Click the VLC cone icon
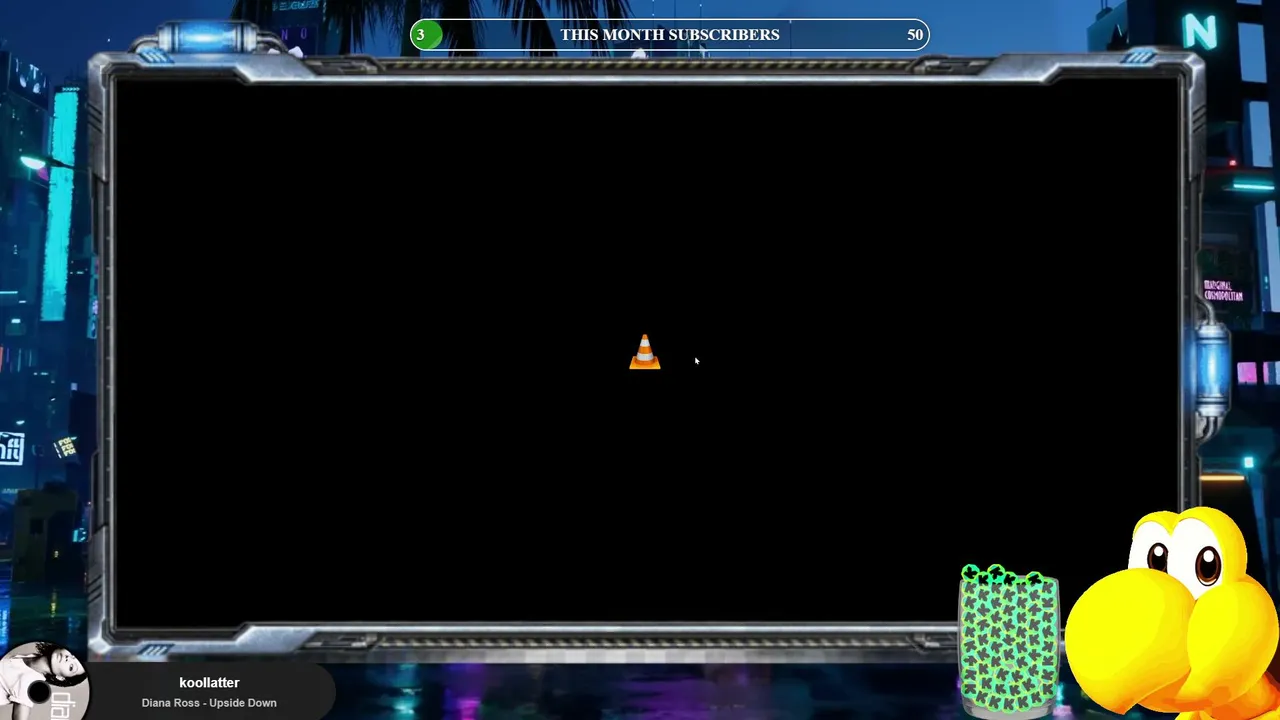The height and width of the screenshot is (720, 1280). 645,352
